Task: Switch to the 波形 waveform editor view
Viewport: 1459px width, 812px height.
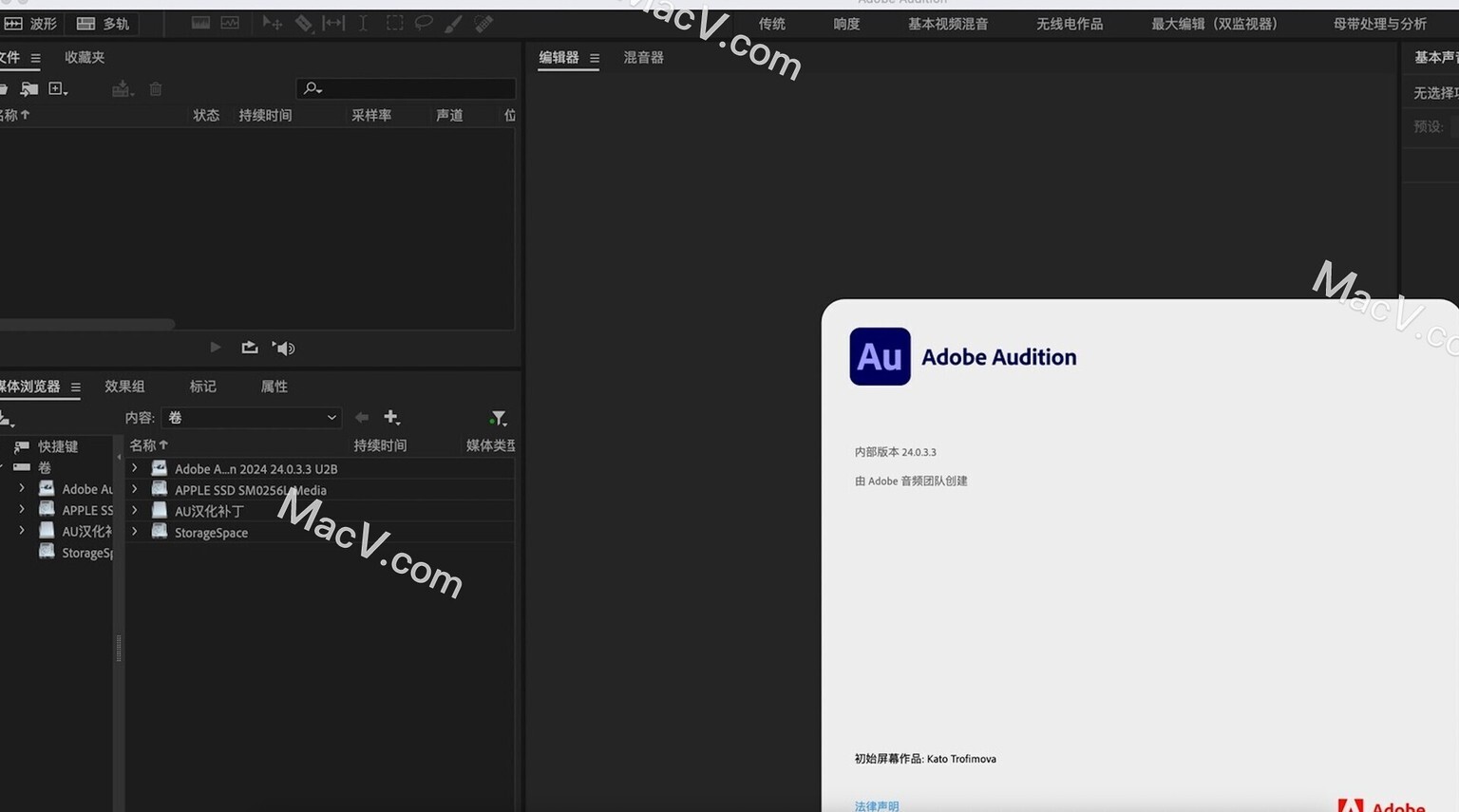Action: pos(30,23)
